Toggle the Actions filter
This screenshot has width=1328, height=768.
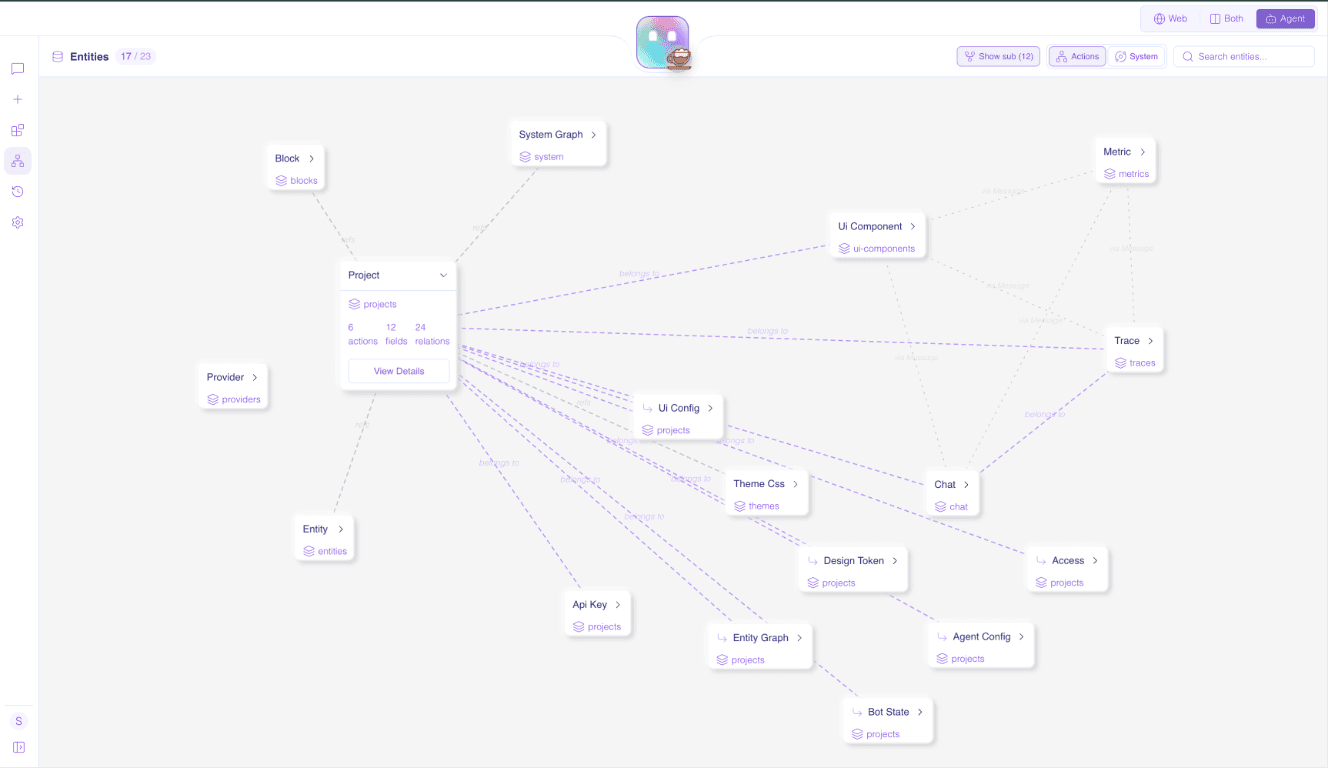[1077, 57]
